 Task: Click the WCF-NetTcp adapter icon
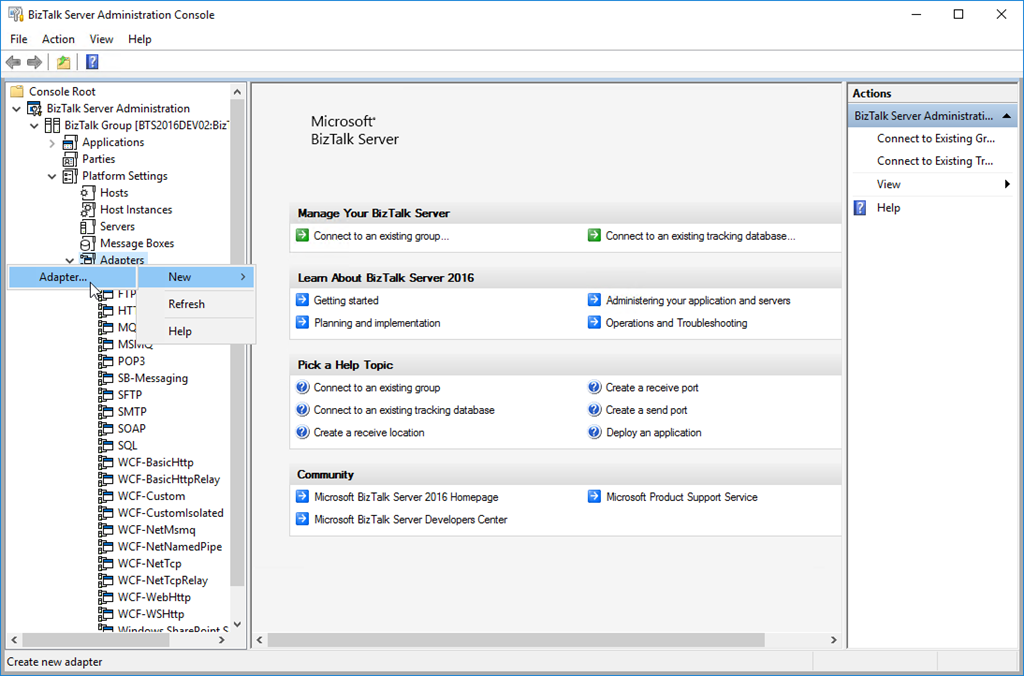coord(105,564)
